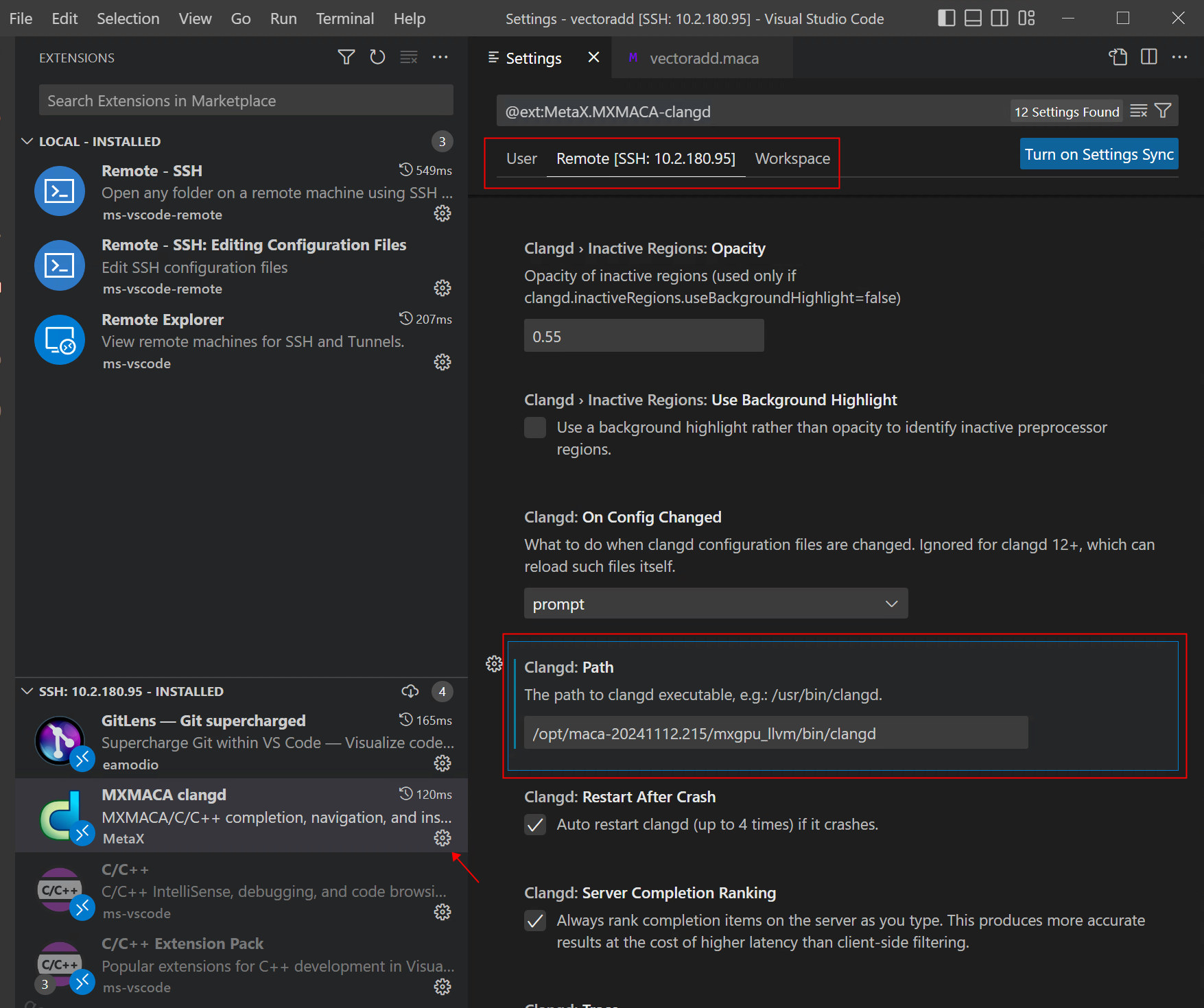Click Turn on Settings Sync button
This screenshot has width=1204, height=1008.
pyautogui.click(x=1098, y=154)
